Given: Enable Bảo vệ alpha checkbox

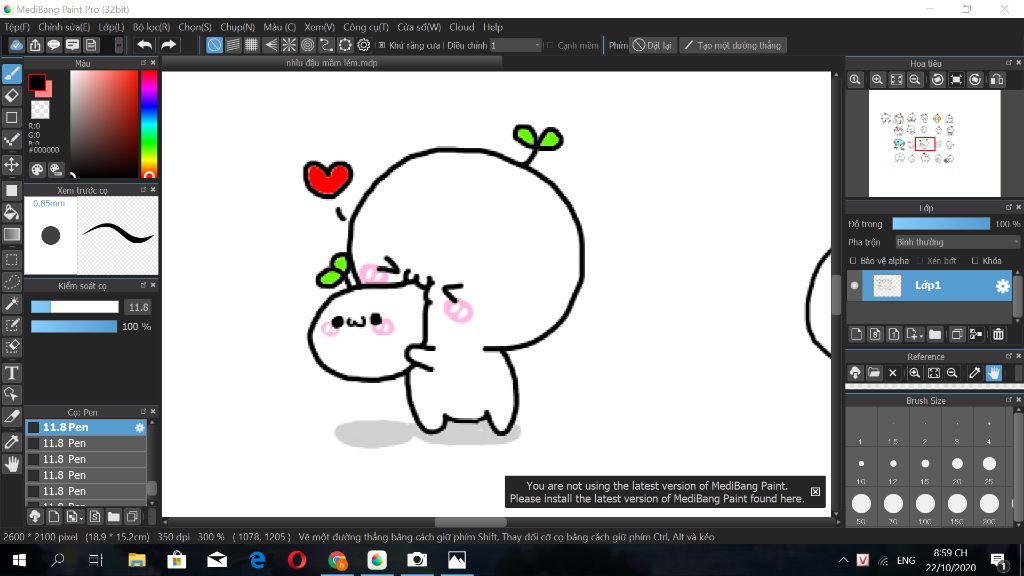Looking at the screenshot, I should 853,261.
